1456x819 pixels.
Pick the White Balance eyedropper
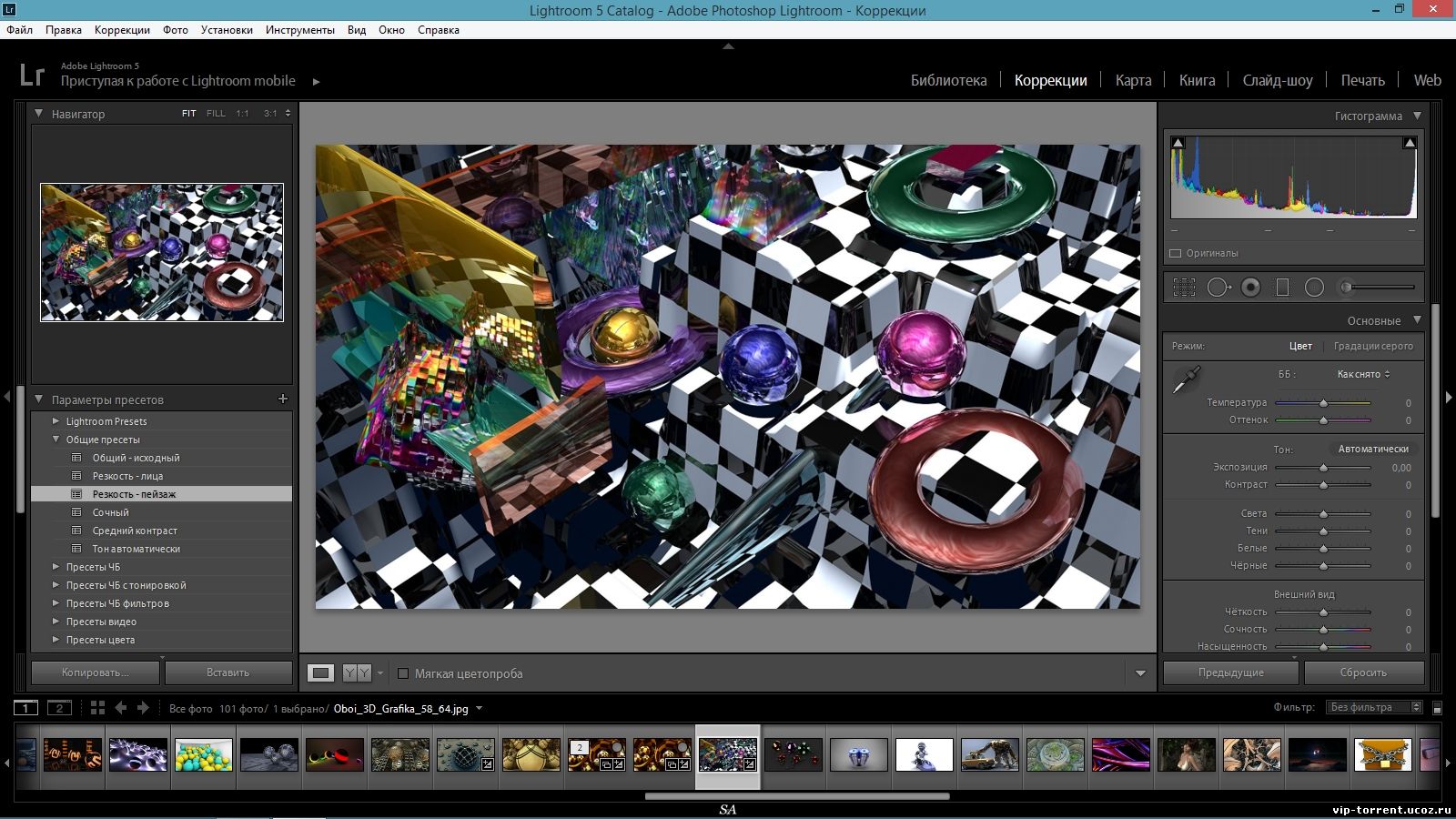click(x=1186, y=379)
